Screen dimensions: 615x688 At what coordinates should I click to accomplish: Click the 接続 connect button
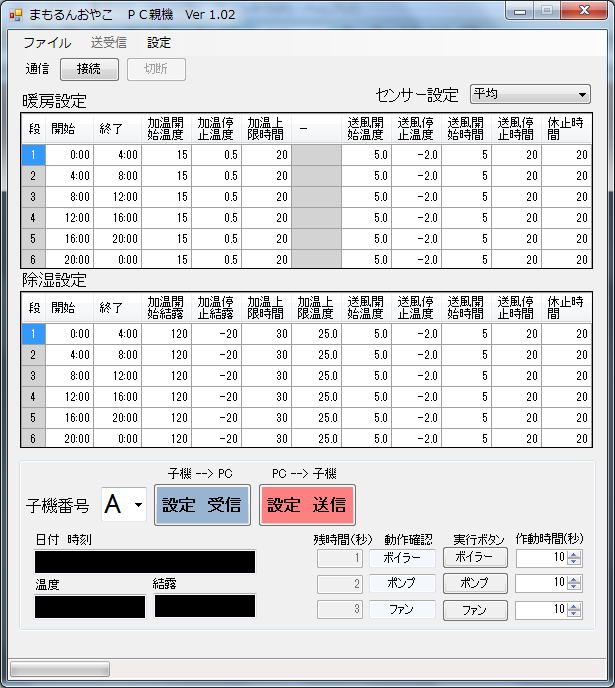(89, 69)
